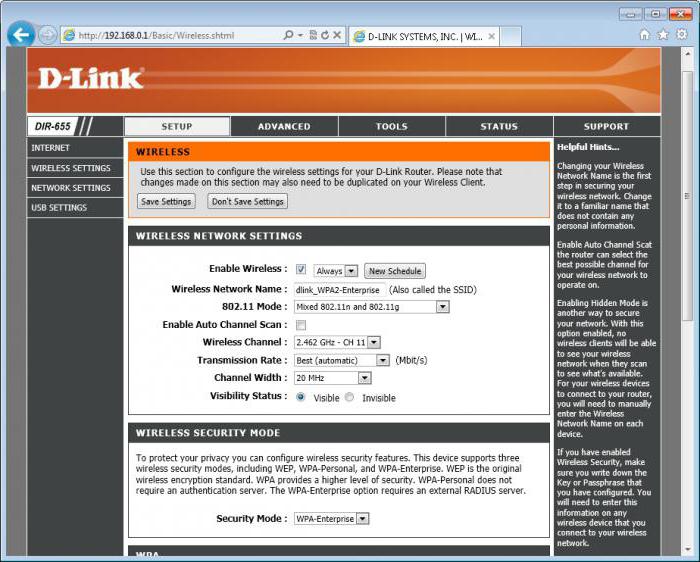Screen dimensions: 700x562
Task: Click the Save Settings button
Action: pos(166,201)
